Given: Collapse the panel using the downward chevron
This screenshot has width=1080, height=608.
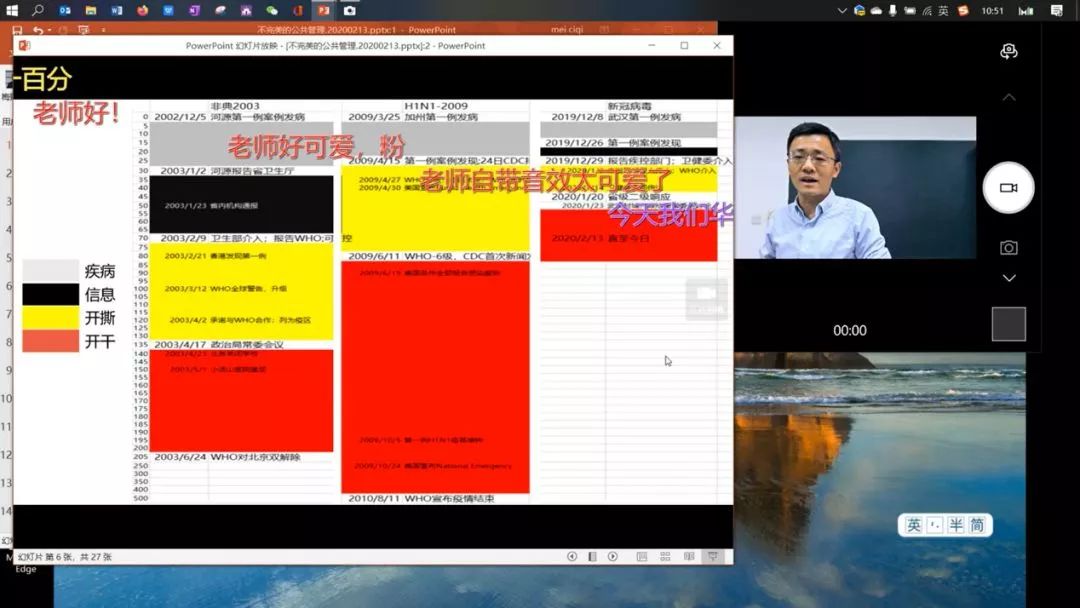Looking at the screenshot, I should [1007, 280].
